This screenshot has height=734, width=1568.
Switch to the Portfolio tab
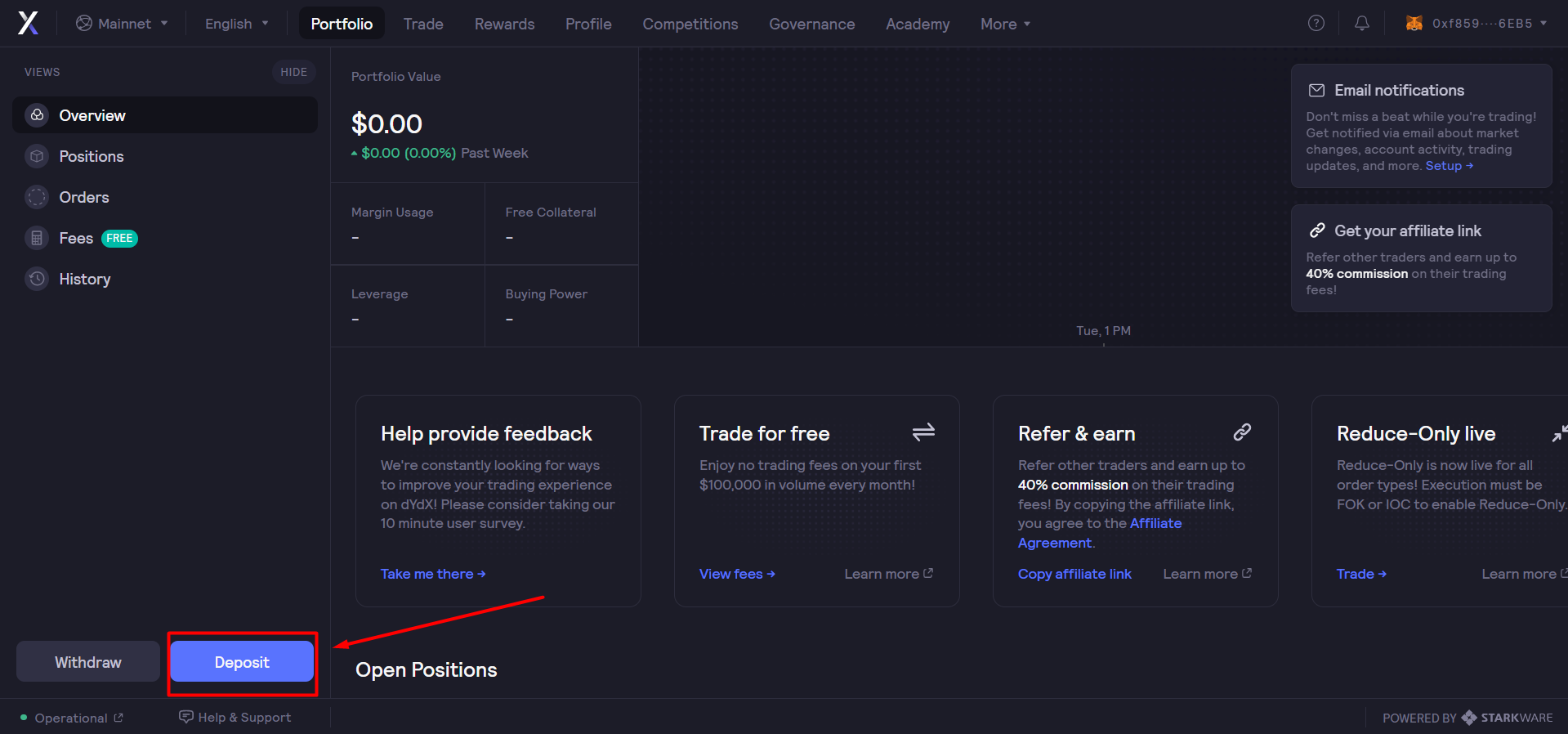coord(342,24)
